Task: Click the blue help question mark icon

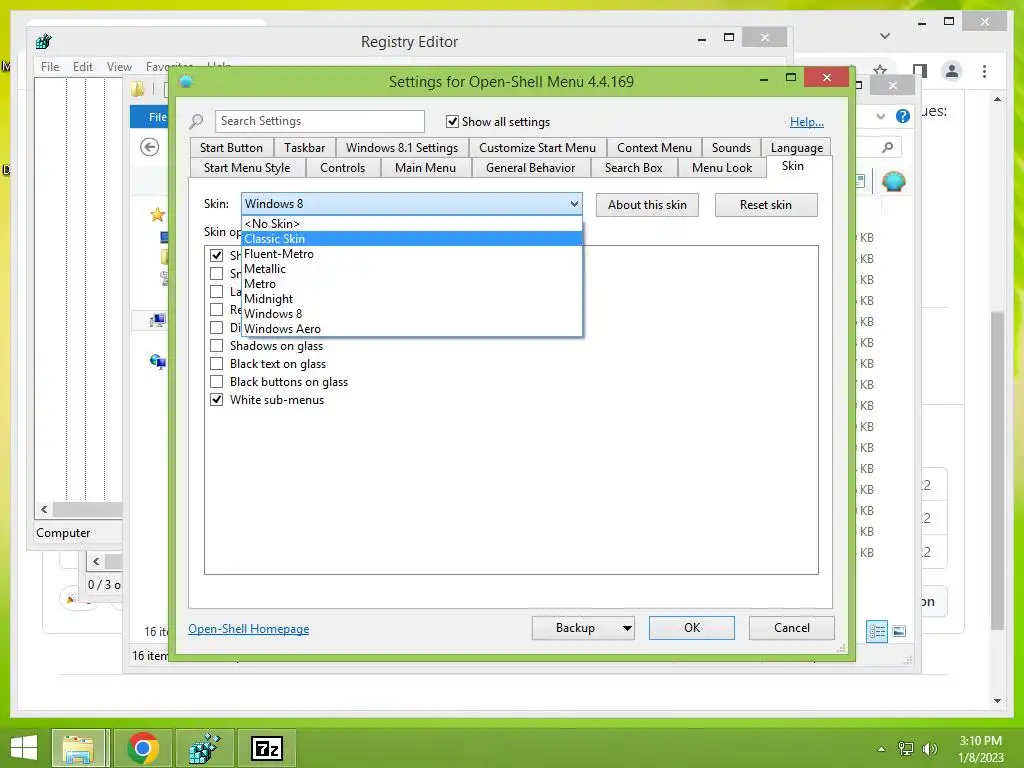Action: [903, 116]
